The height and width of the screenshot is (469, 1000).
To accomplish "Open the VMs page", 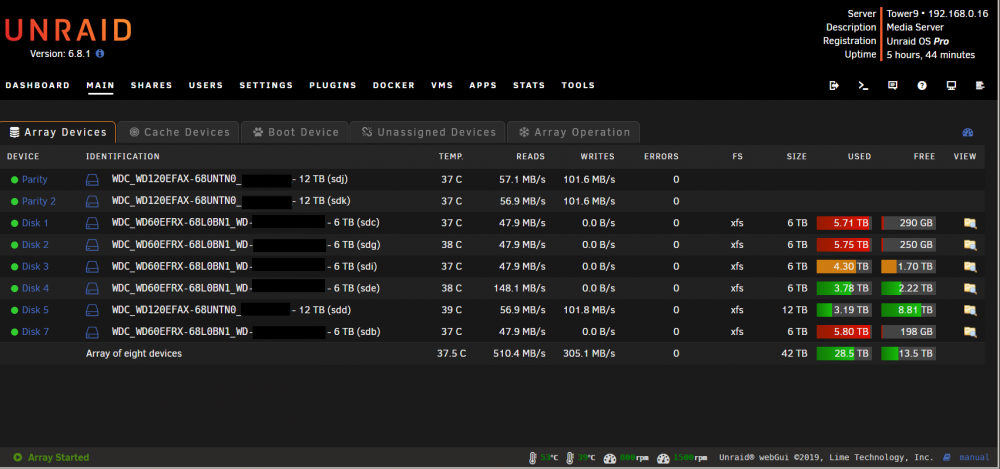I will (x=442, y=86).
